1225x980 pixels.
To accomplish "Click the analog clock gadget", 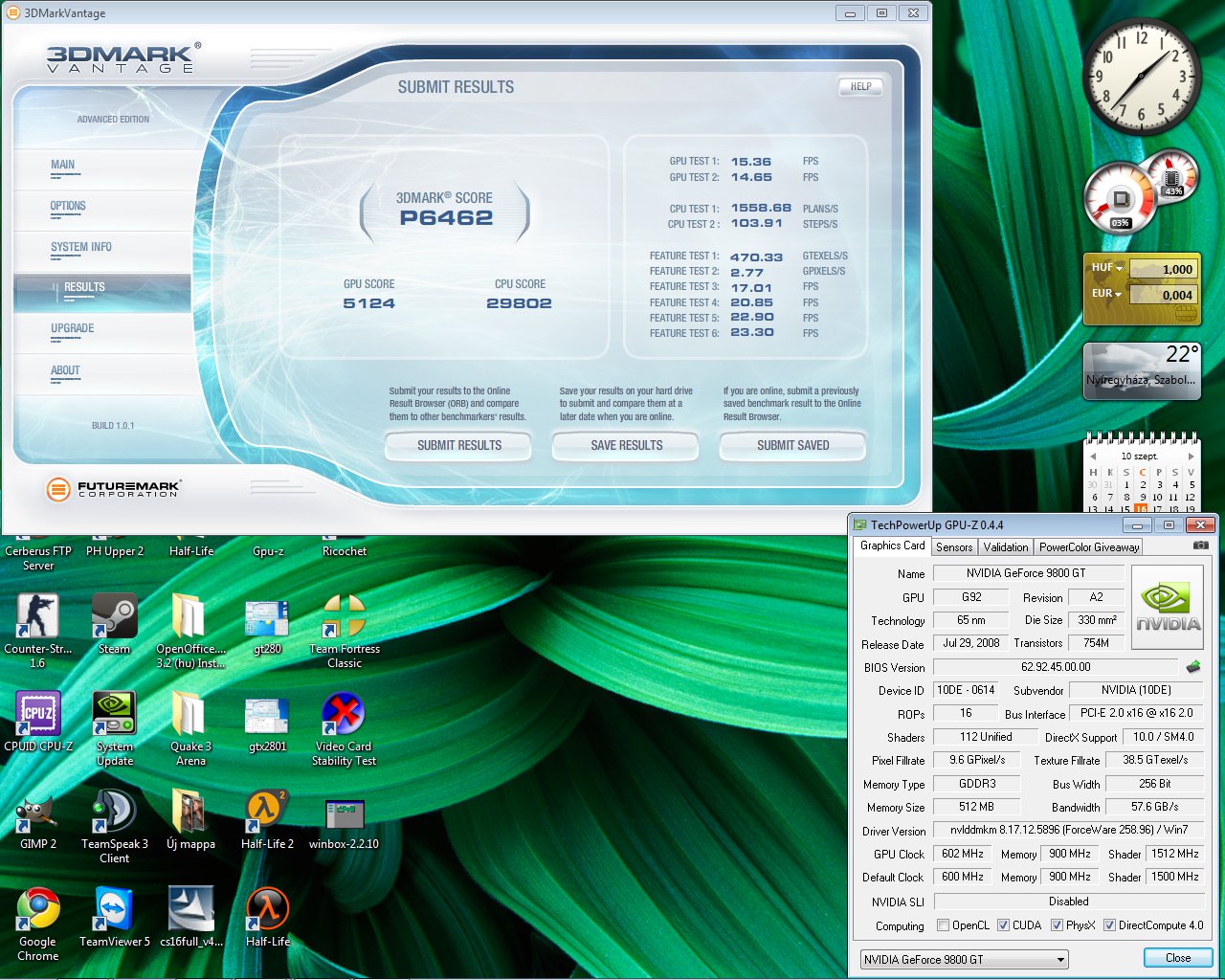I will [1141, 77].
